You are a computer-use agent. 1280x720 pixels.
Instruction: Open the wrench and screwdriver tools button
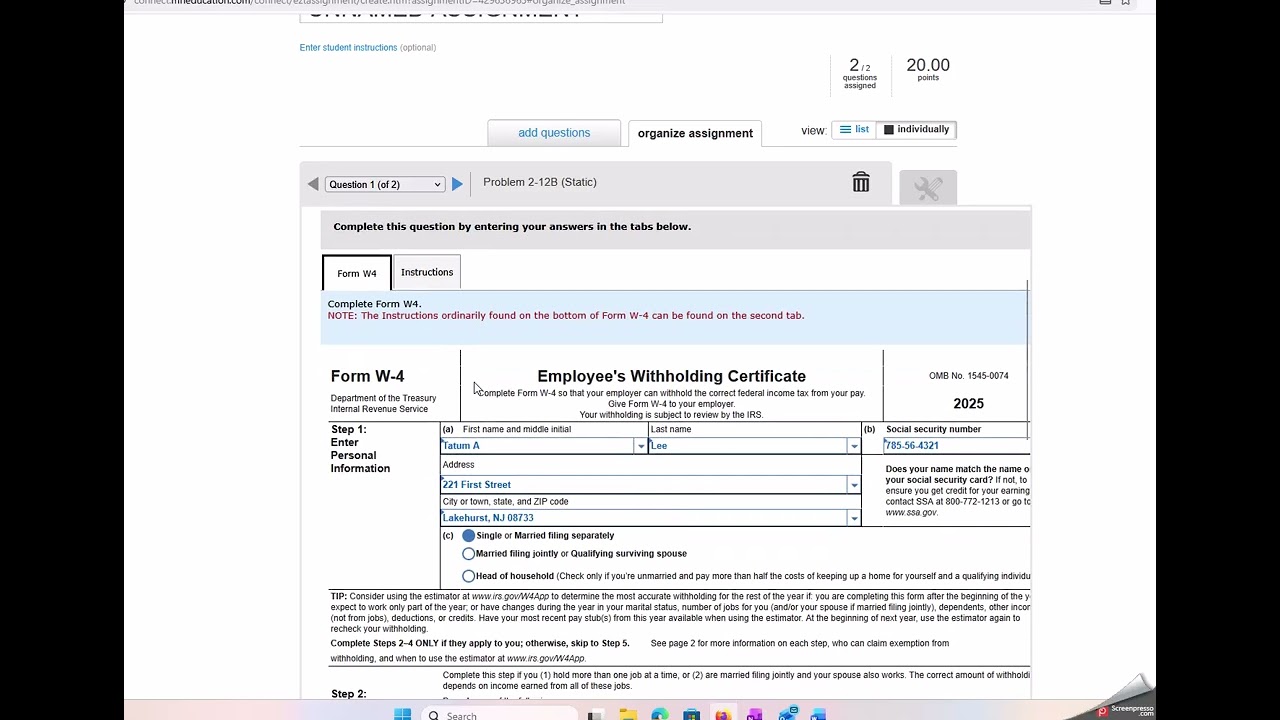[x=928, y=188]
